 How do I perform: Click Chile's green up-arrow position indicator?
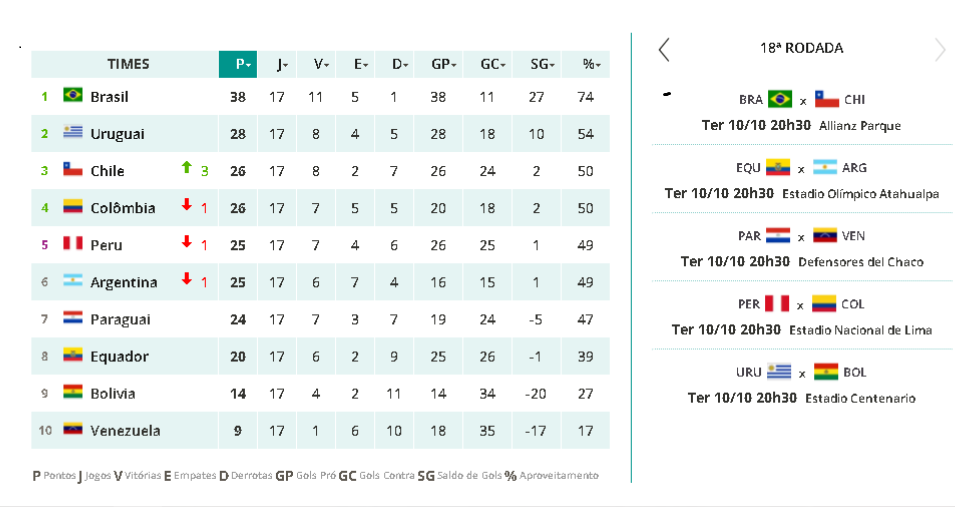click(186, 169)
